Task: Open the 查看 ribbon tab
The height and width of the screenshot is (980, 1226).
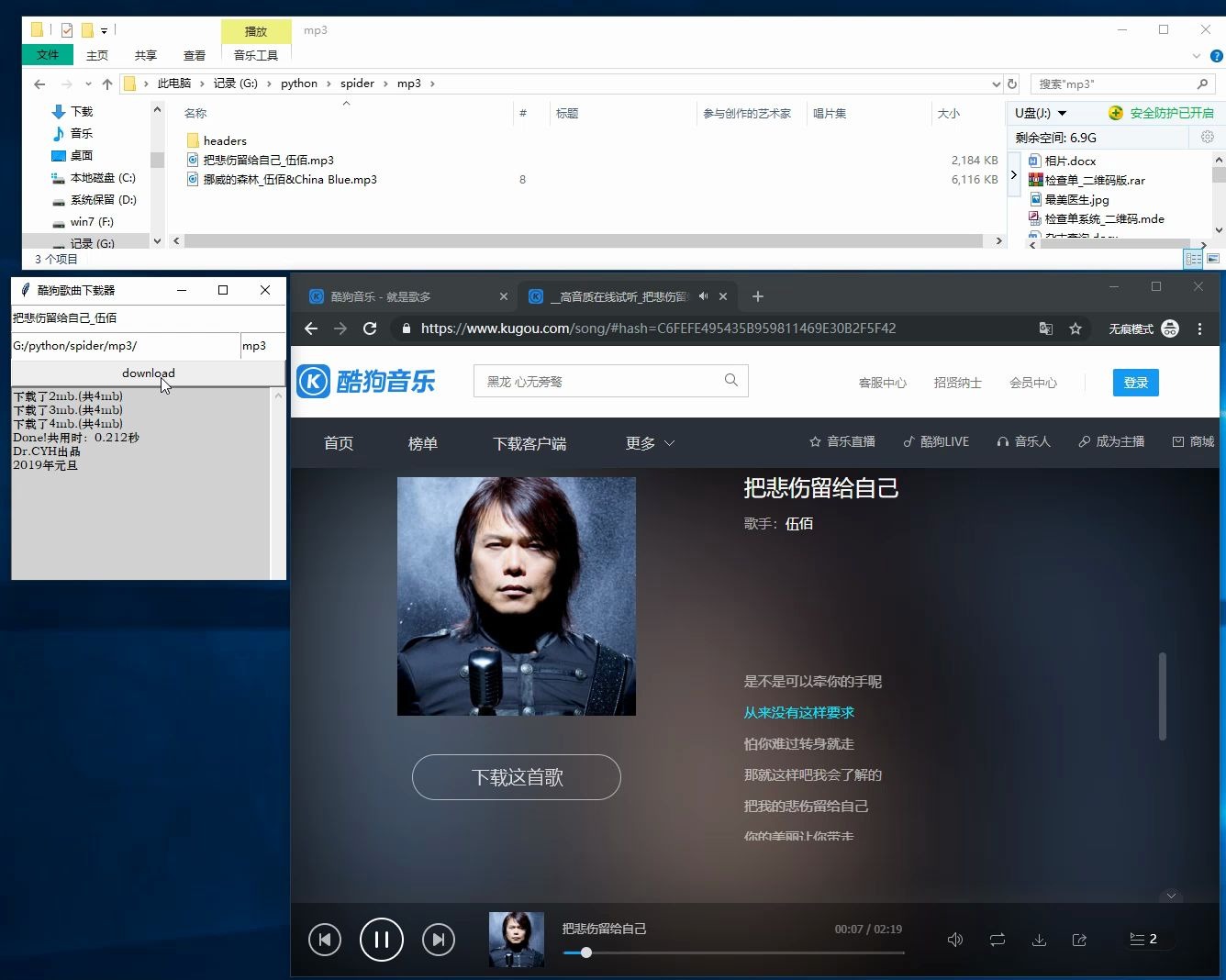Action: [x=195, y=55]
